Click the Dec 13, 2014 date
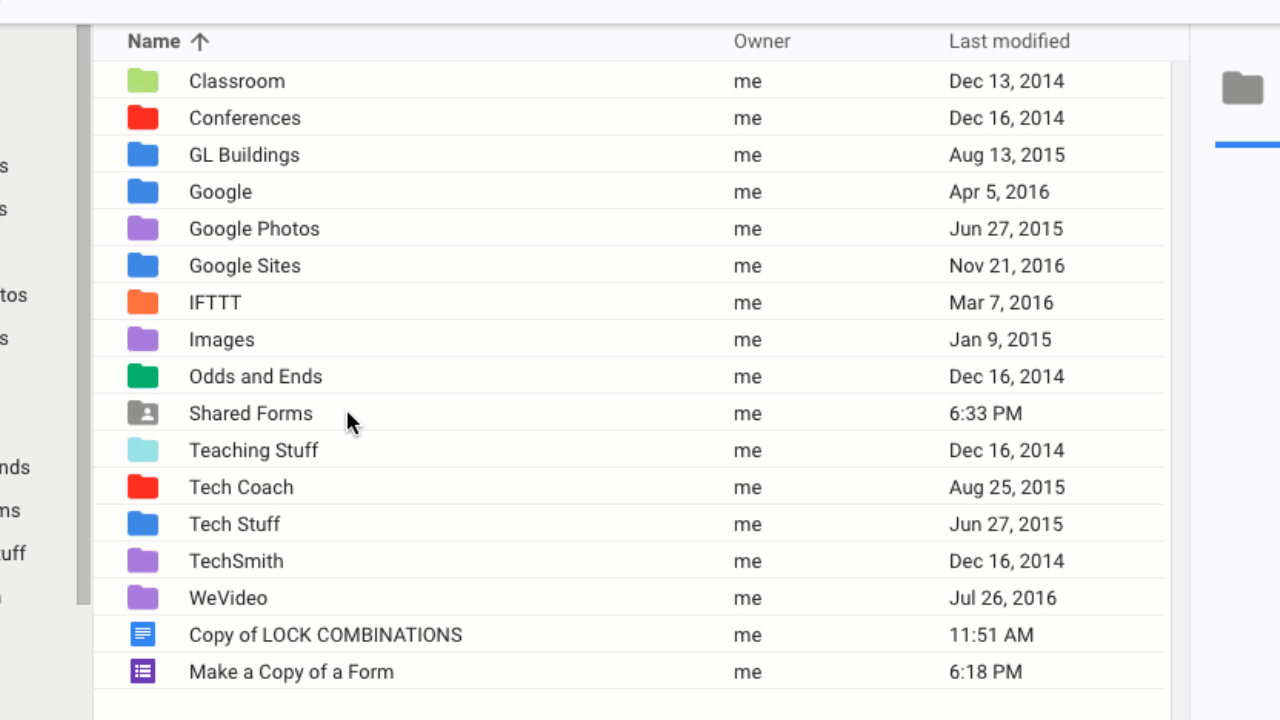The width and height of the screenshot is (1280, 720). tap(1007, 81)
